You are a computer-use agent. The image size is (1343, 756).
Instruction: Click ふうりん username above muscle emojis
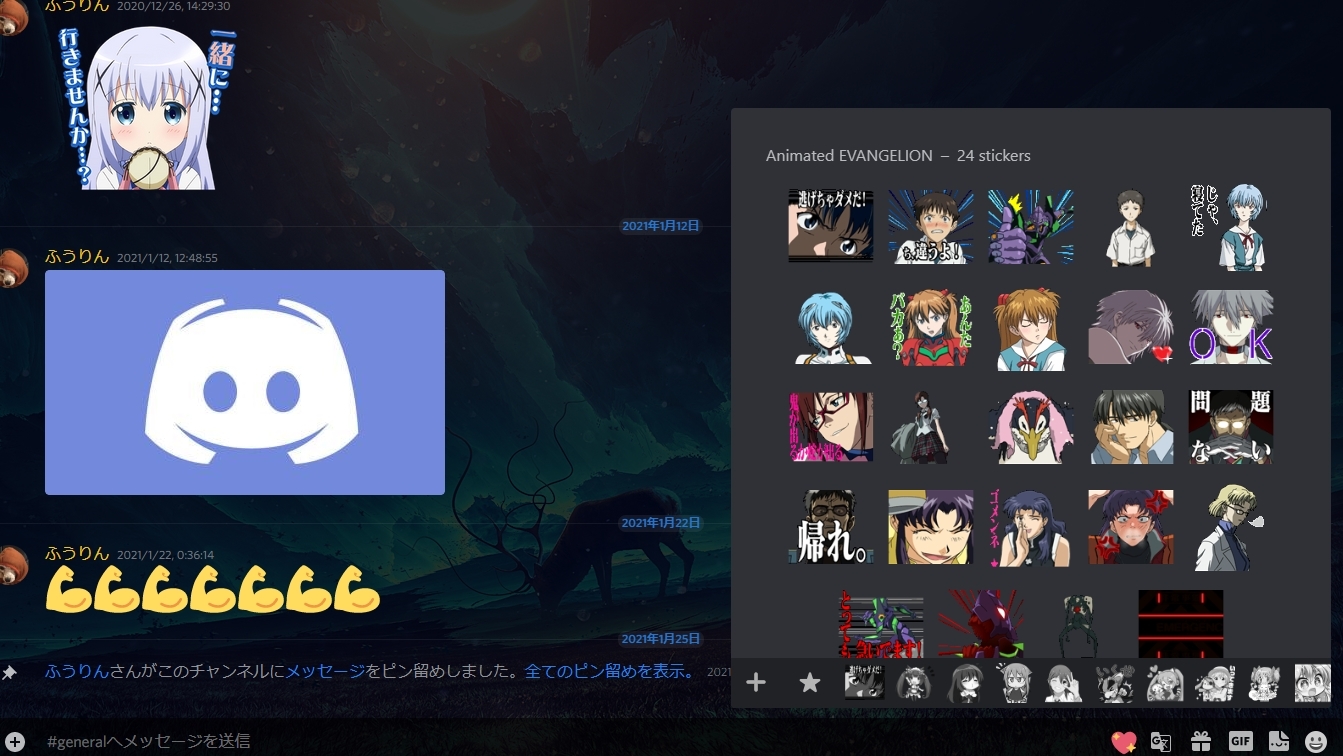point(77,554)
